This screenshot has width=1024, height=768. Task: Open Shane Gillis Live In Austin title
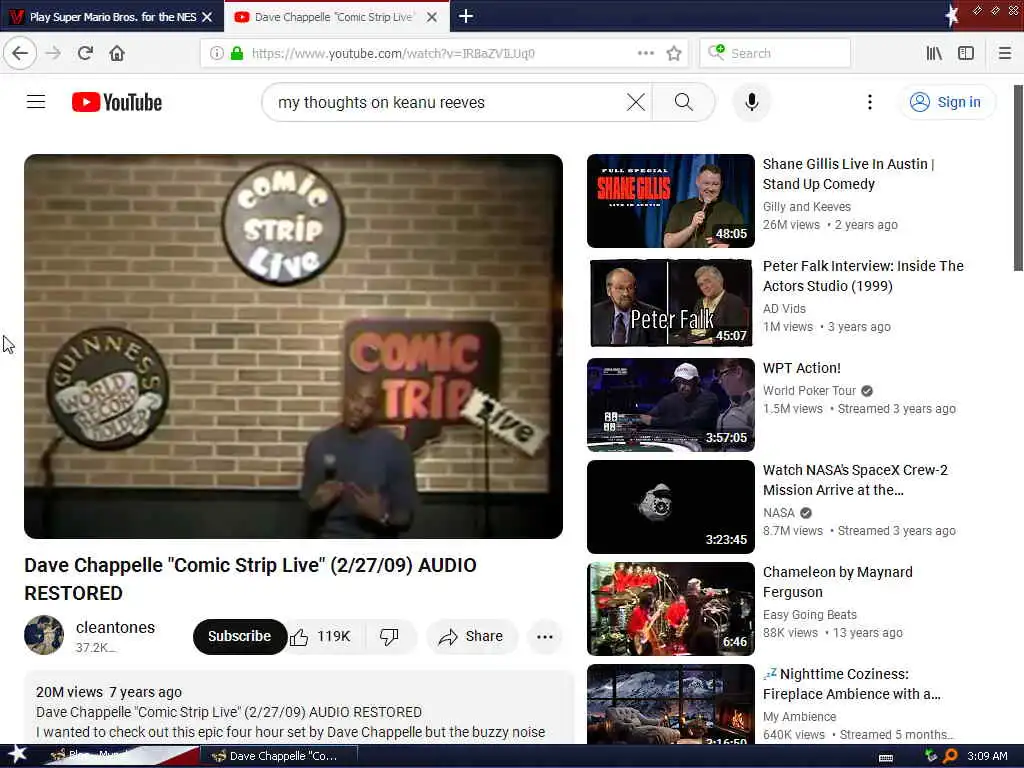[848, 174]
